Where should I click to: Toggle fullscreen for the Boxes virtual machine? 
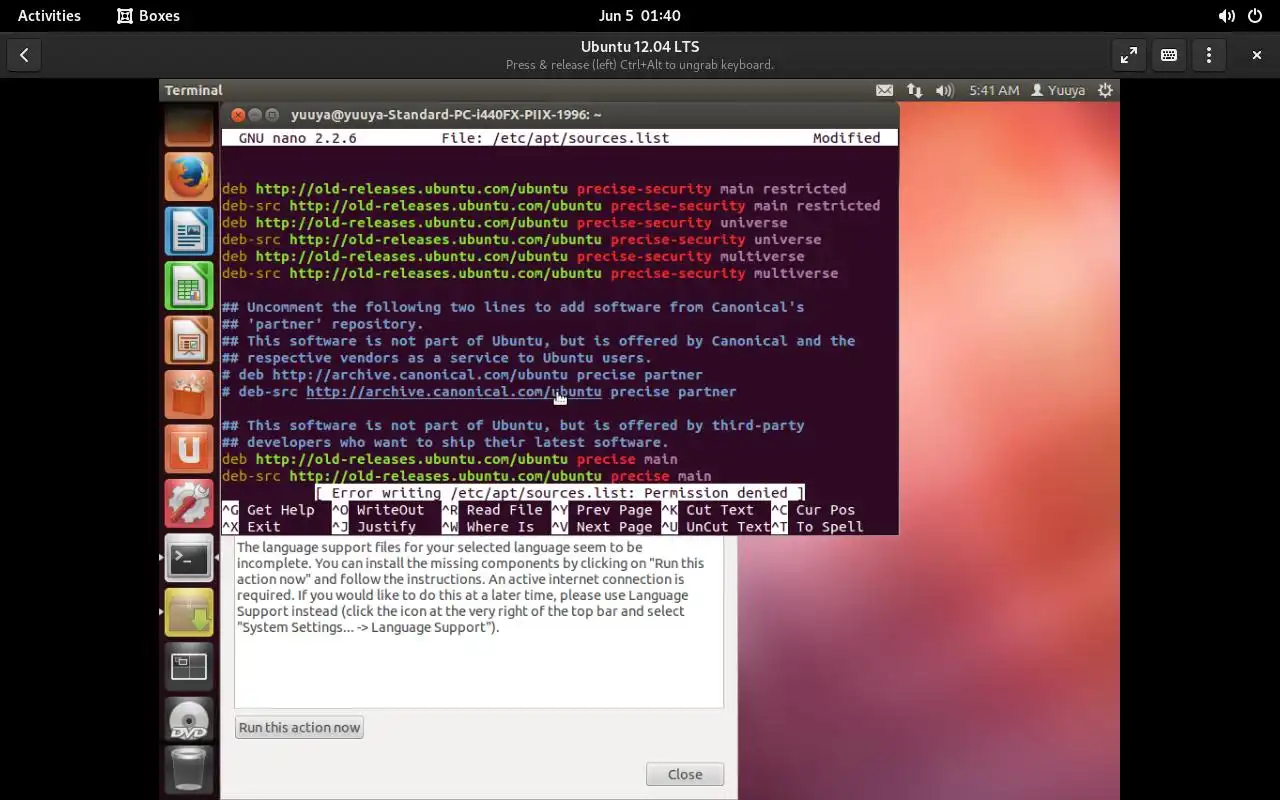(x=1129, y=55)
